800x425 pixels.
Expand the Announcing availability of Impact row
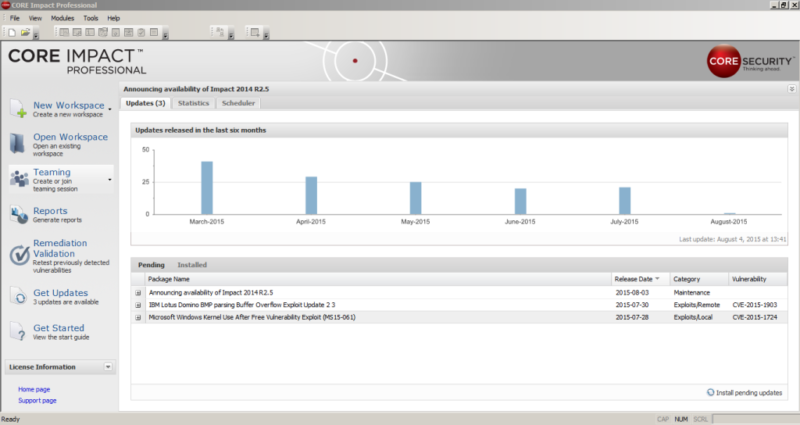(138, 293)
